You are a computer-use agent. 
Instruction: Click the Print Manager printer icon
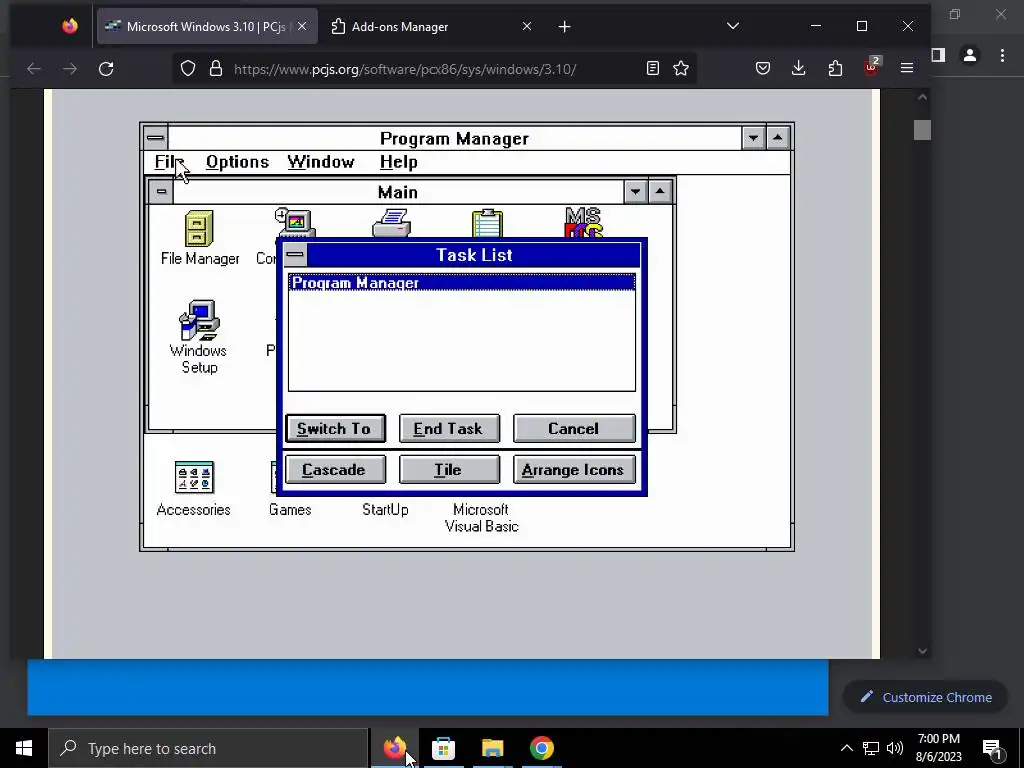point(391,223)
